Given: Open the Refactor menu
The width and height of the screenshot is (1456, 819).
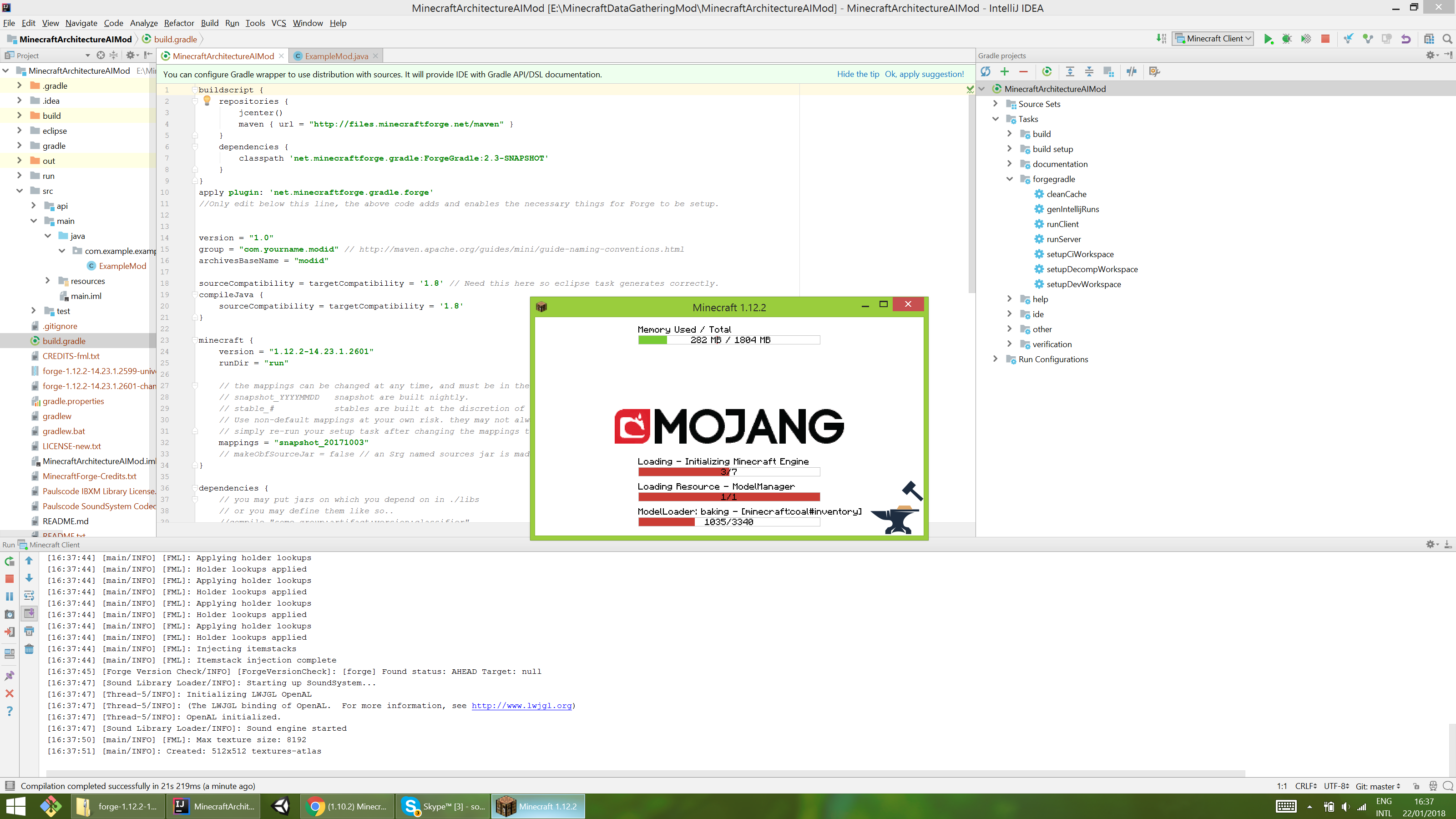Looking at the screenshot, I should tap(179, 23).
